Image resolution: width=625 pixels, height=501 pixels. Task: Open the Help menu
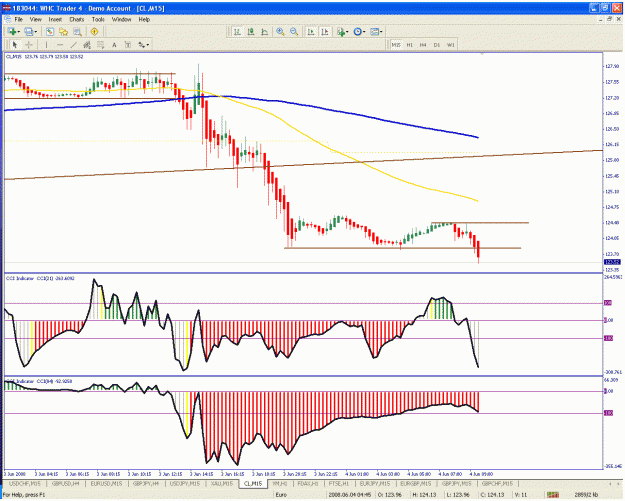[x=144, y=19]
